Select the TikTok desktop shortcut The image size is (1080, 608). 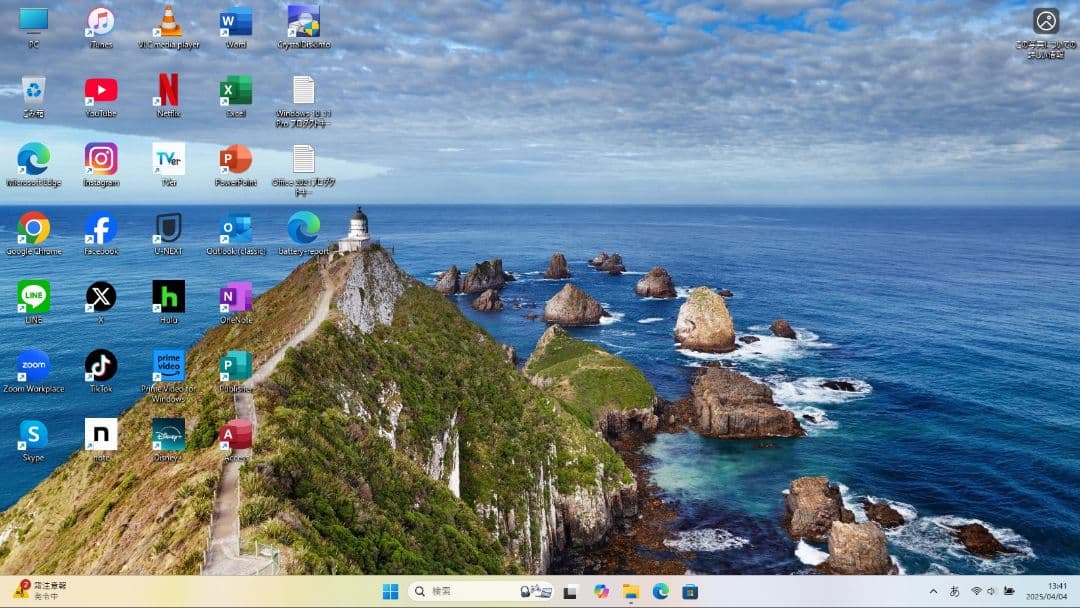[x=100, y=366]
